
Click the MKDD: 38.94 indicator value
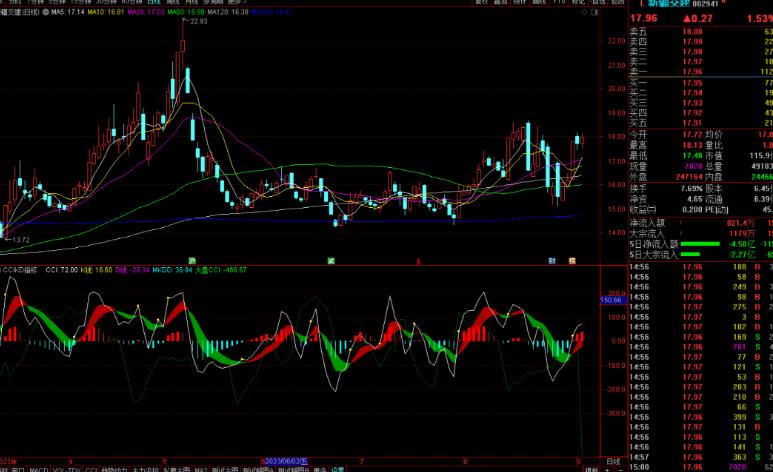click(x=173, y=270)
